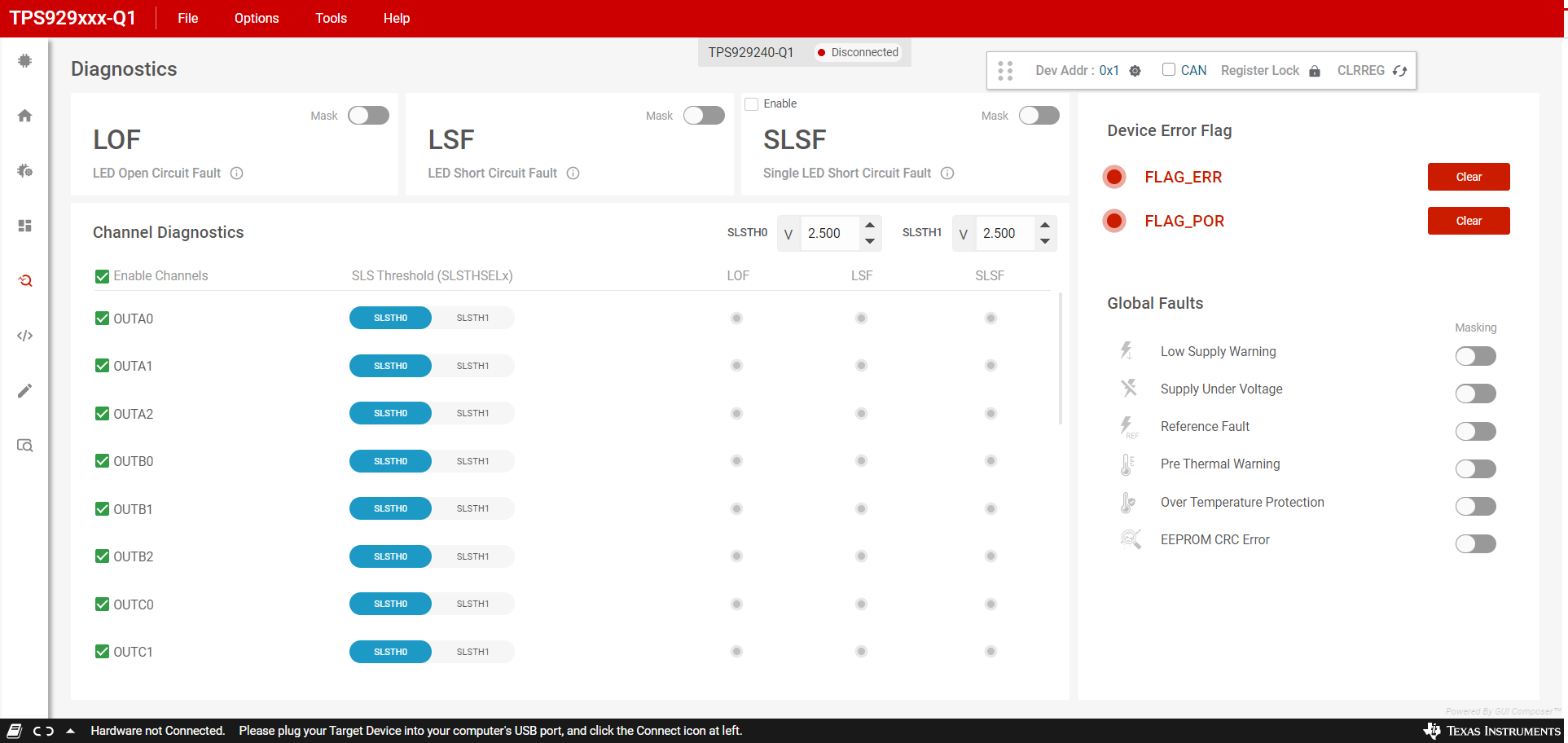
Task: Open the Options menu
Action: (256, 18)
